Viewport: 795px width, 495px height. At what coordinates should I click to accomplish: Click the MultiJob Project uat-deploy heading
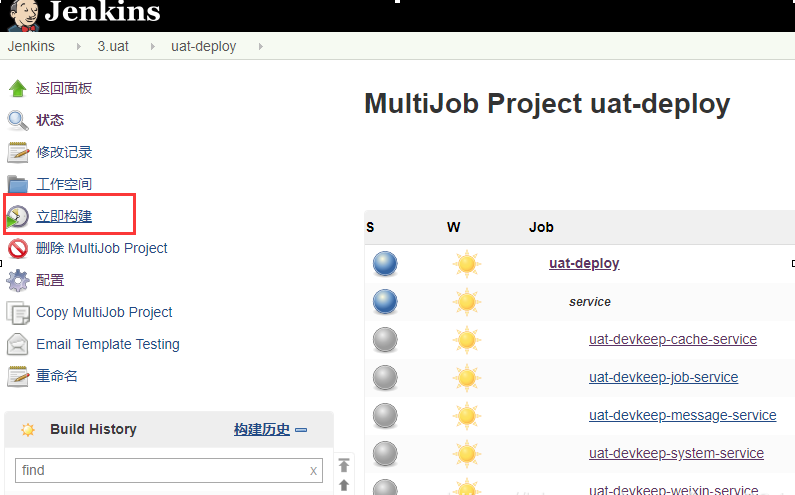pos(547,103)
